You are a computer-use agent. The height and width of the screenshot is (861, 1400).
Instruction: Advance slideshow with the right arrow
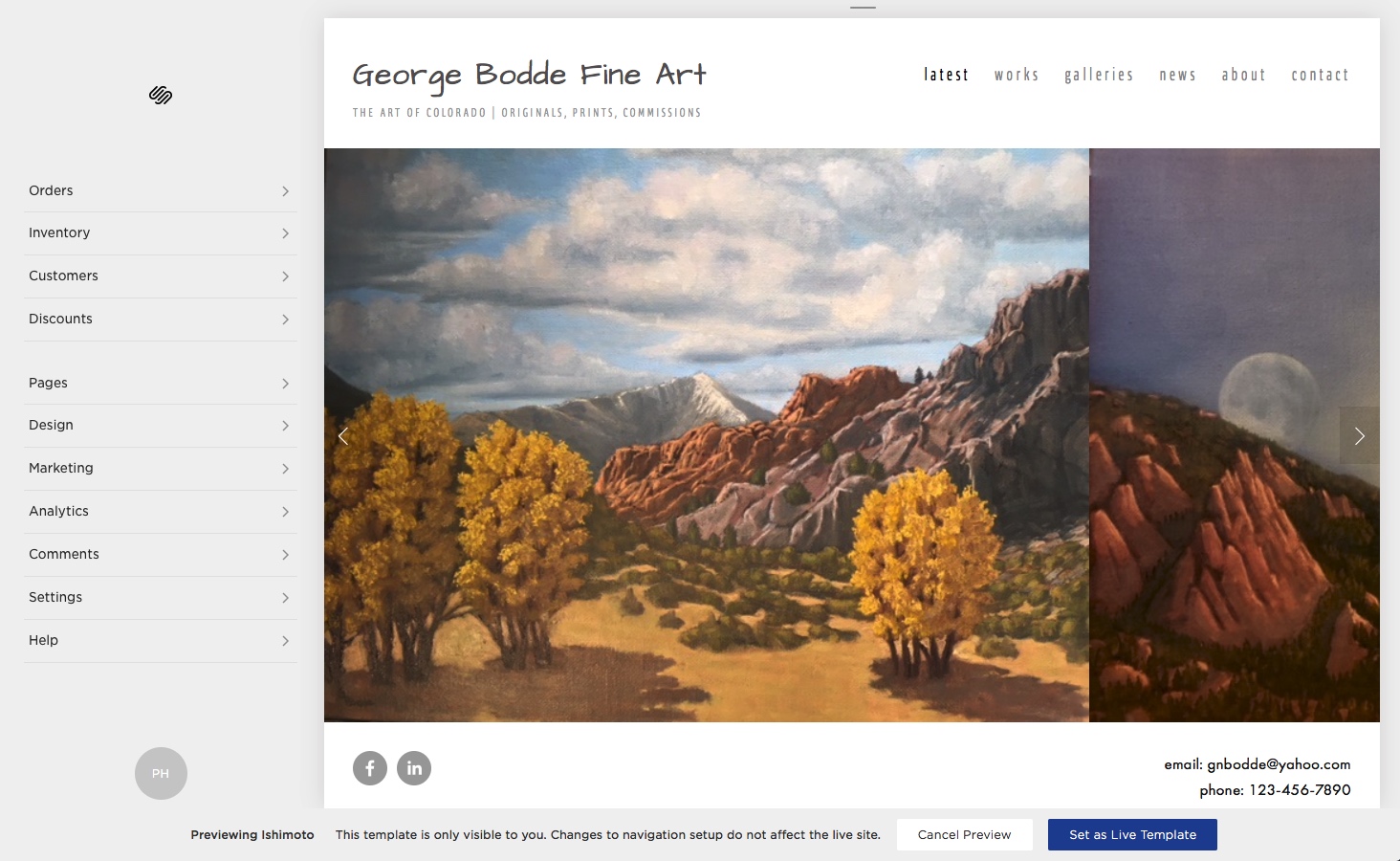pos(1359,436)
